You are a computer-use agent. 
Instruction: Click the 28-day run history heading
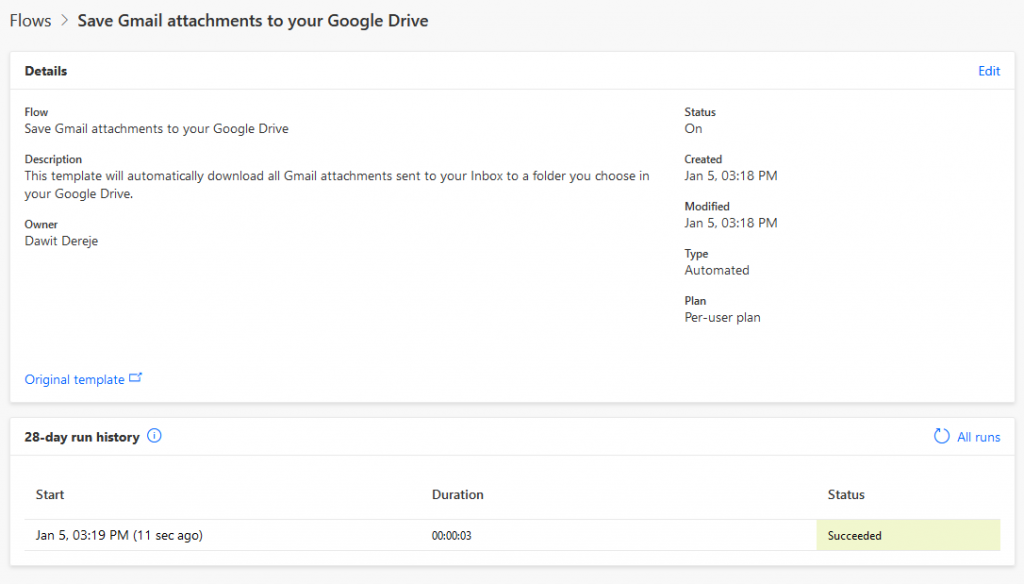coord(82,437)
